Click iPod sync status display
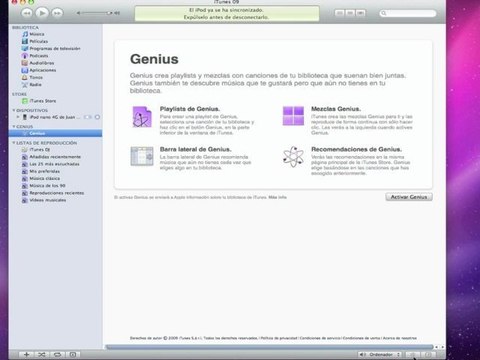 click(x=227, y=14)
